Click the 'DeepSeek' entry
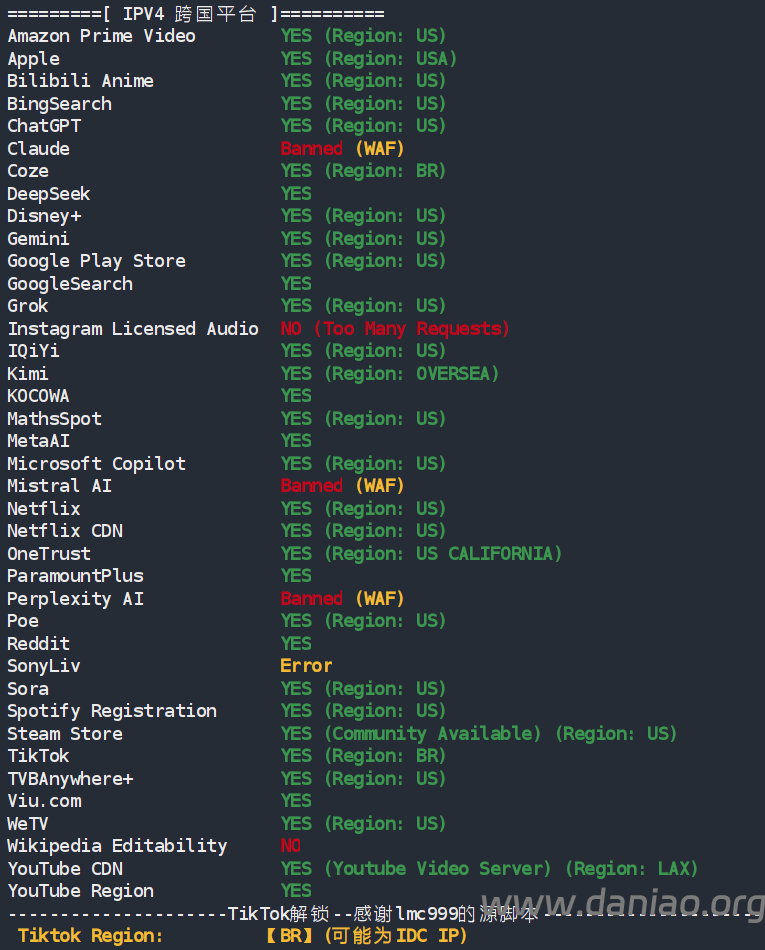Image resolution: width=765 pixels, height=950 pixels. tap(49, 194)
